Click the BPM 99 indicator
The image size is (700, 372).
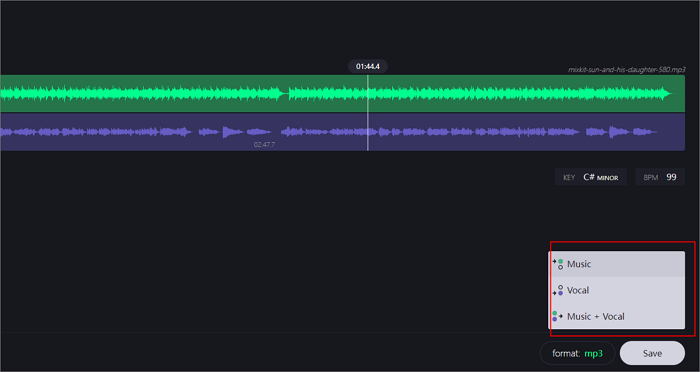coord(660,177)
